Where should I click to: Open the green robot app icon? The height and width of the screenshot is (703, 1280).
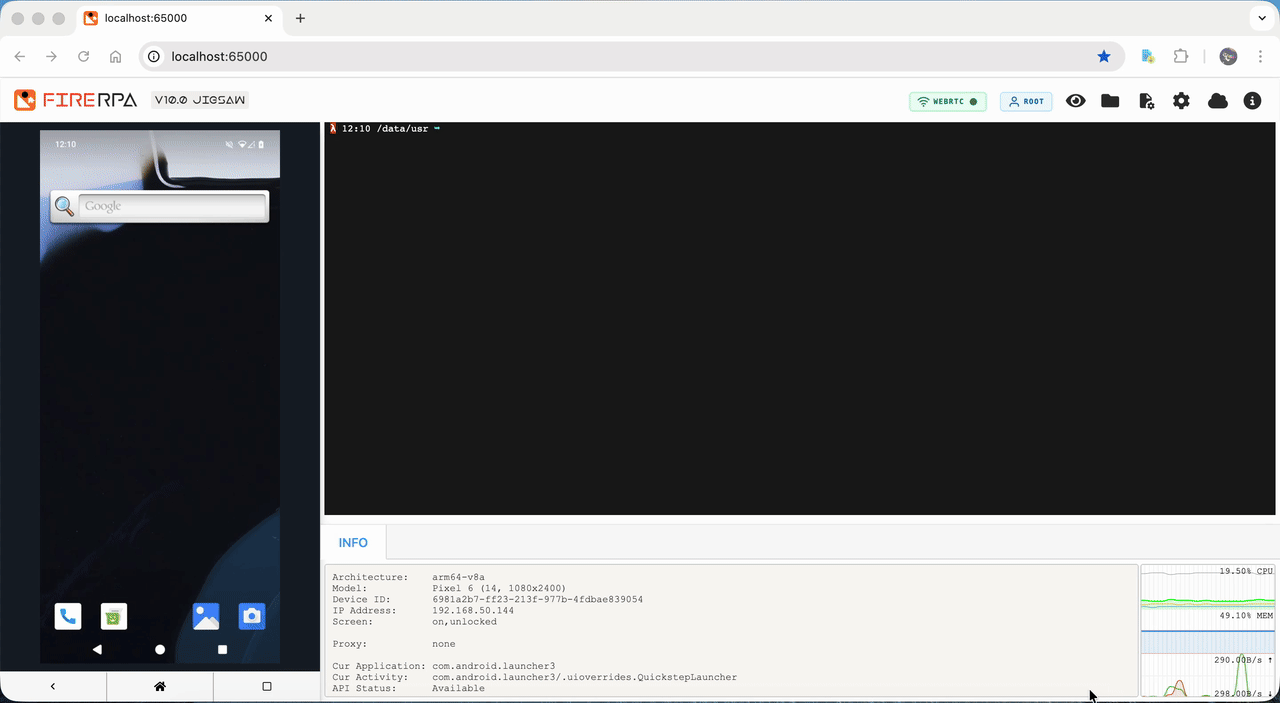pos(114,616)
